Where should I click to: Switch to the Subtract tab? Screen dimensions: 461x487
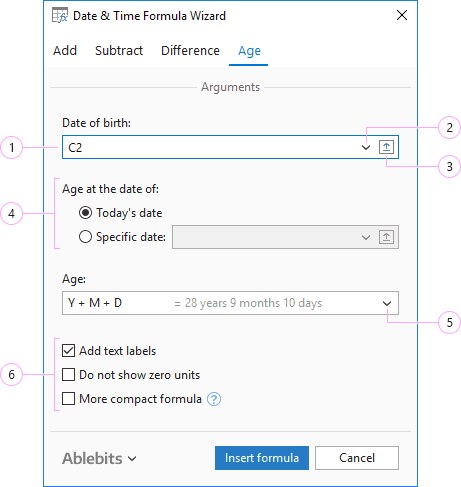pyautogui.click(x=119, y=51)
